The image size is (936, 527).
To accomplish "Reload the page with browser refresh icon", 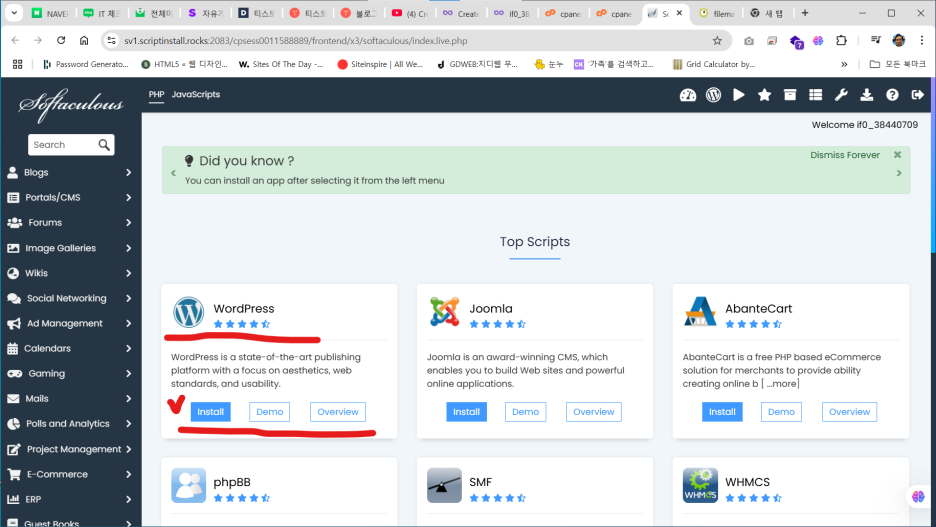I will pos(61,40).
